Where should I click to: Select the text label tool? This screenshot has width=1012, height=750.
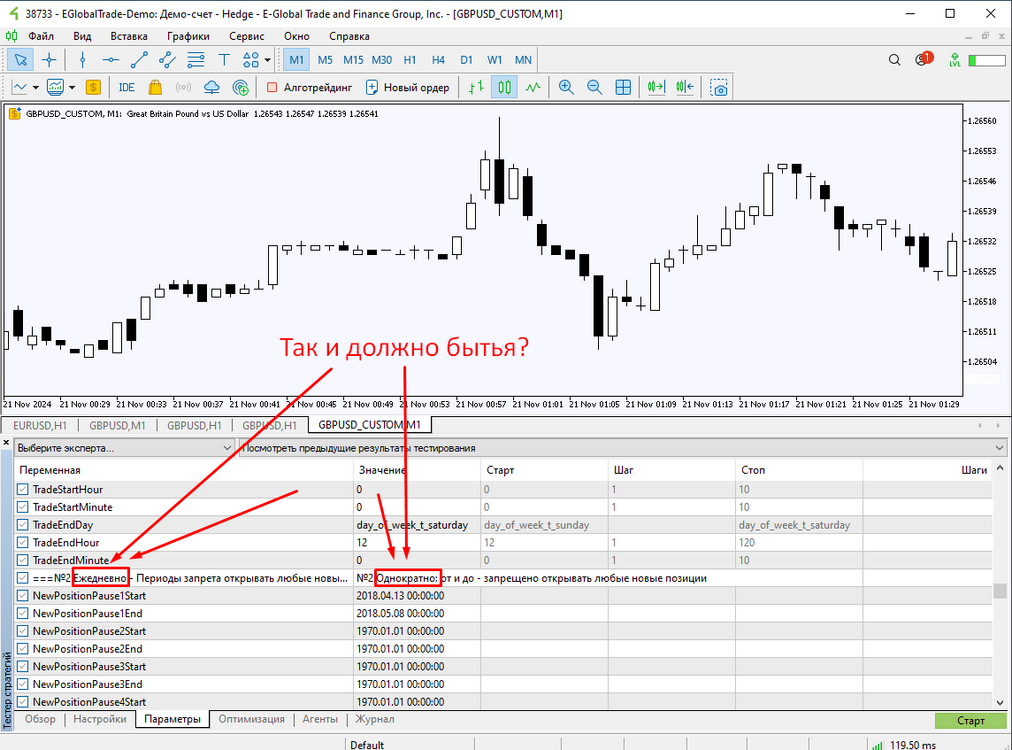(x=224, y=60)
